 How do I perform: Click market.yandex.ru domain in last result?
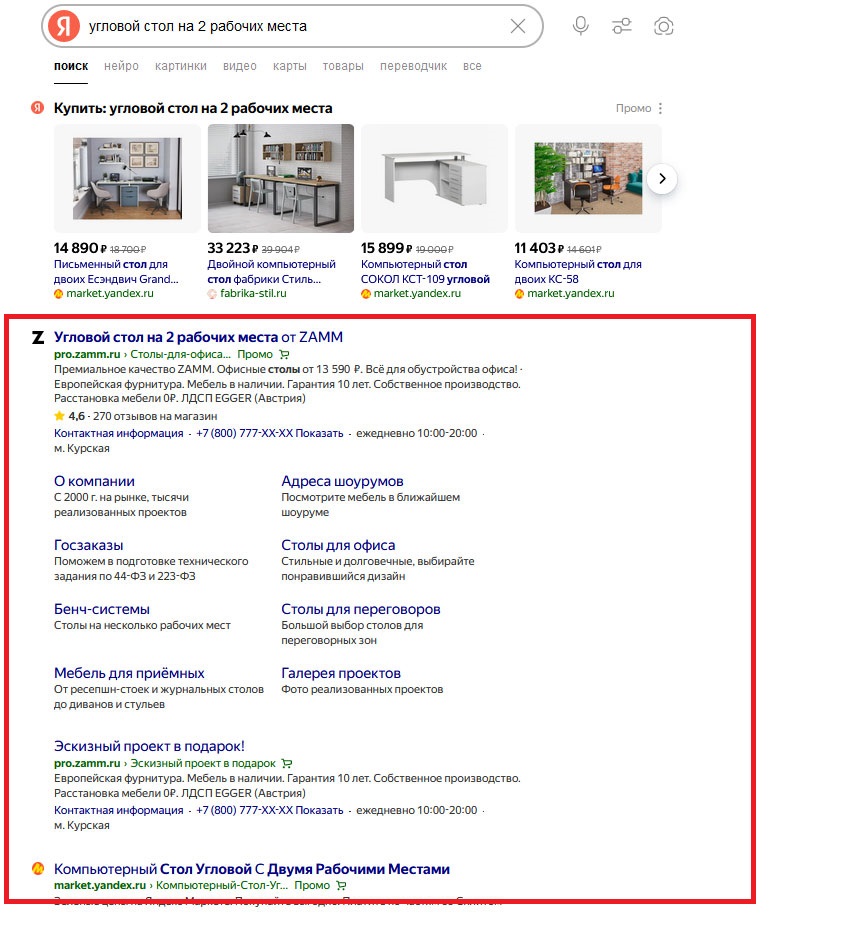pos(100,886)
